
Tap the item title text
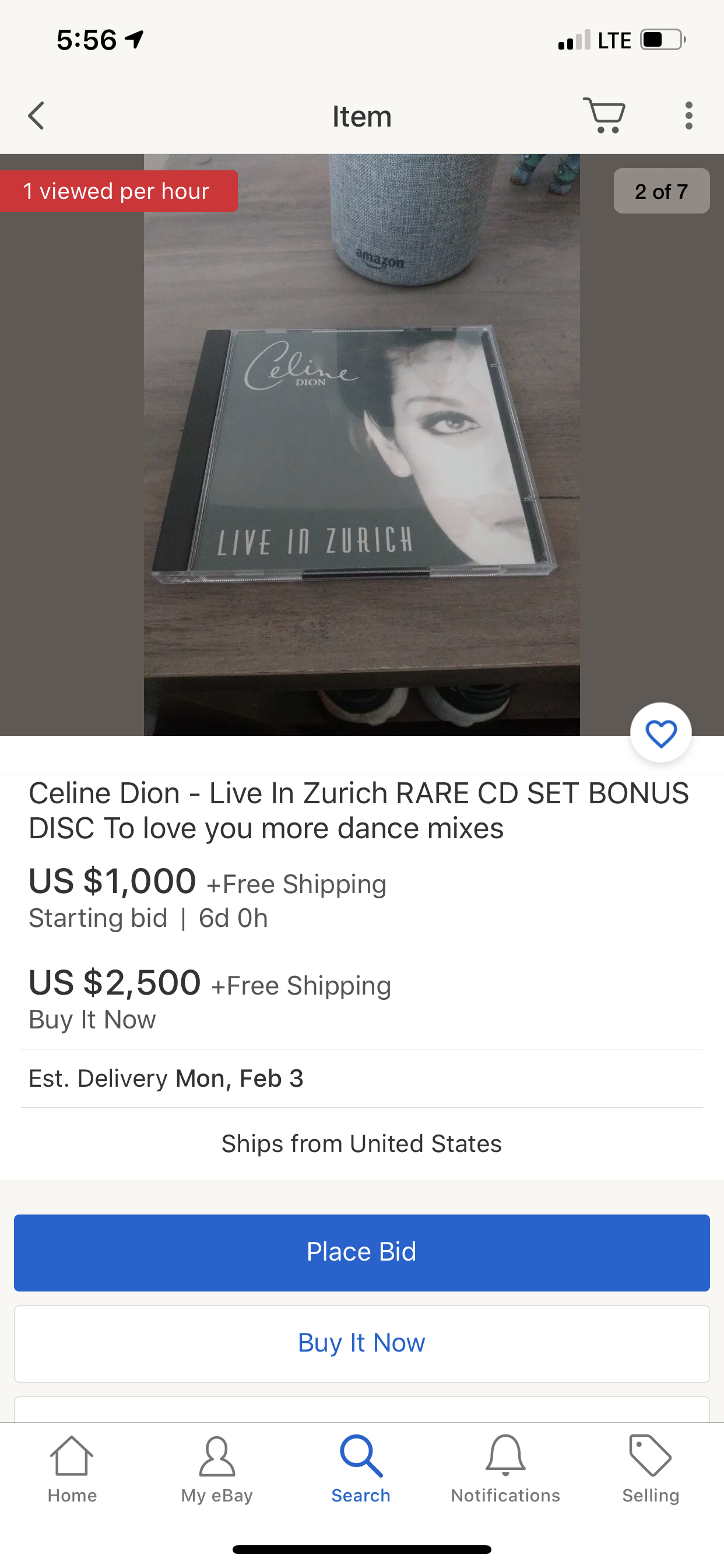(359, 810)
